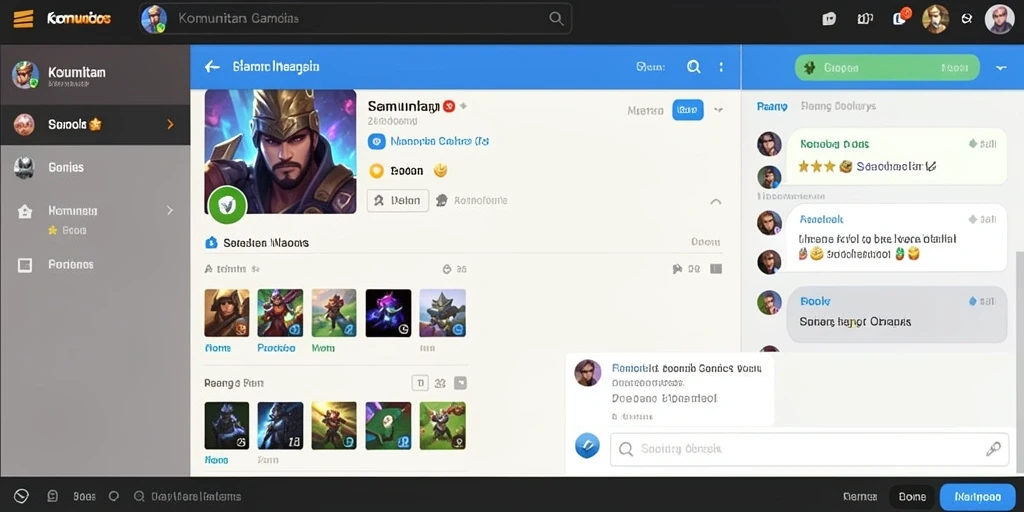Screen dimensions: 1024x512
Task: Select Gonies in the sidebar
Action: click(95, 168)
